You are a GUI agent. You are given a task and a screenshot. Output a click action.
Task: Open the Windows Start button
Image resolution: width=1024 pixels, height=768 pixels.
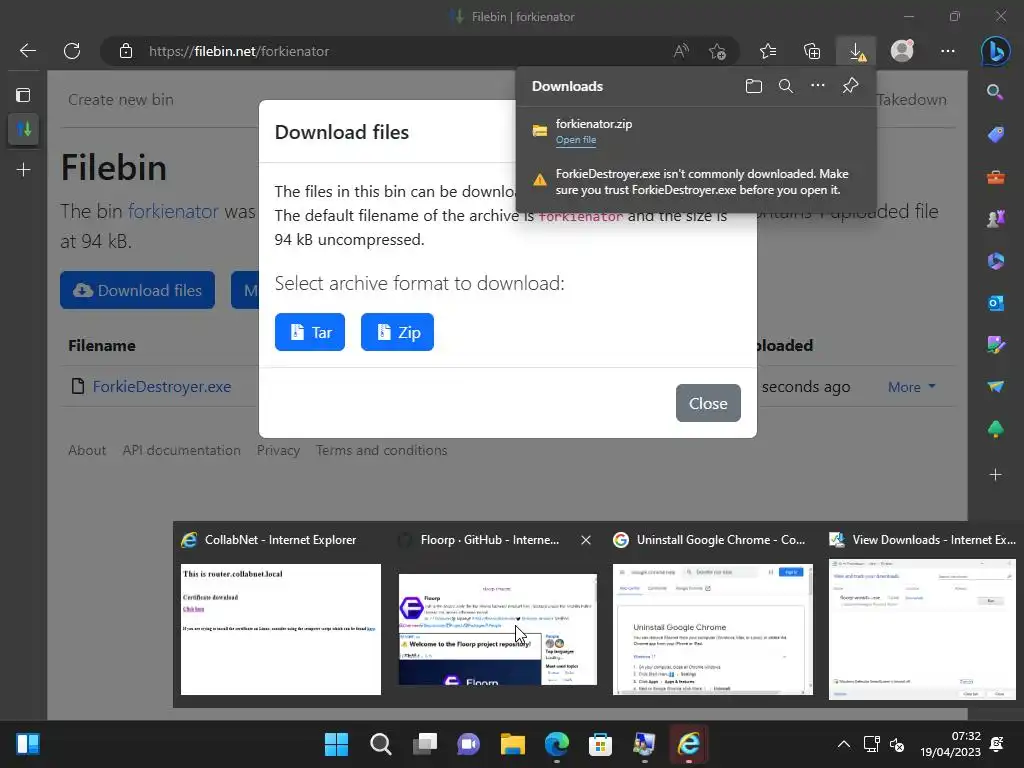pos(336,744)
